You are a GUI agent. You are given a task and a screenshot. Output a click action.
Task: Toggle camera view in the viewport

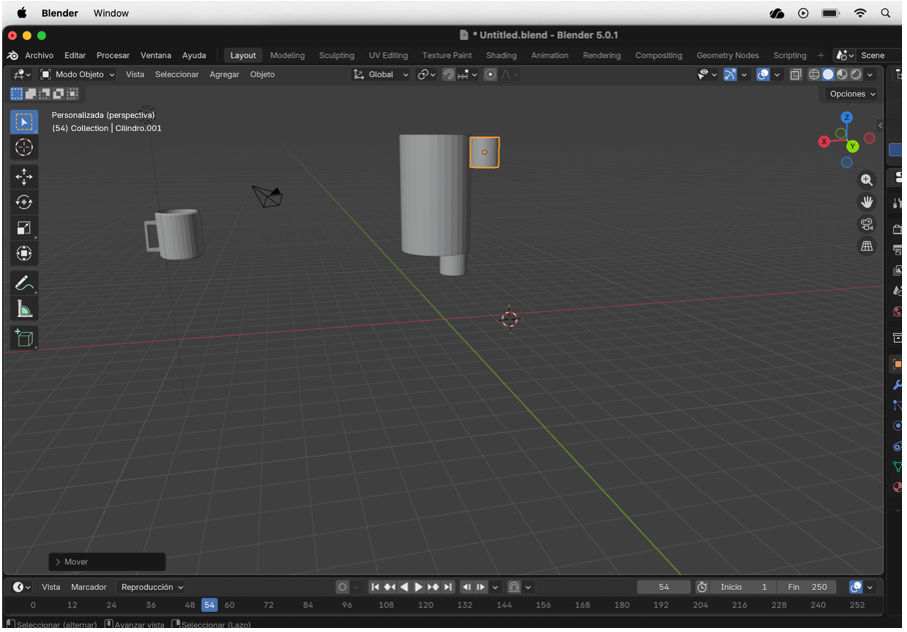[867, 224]
